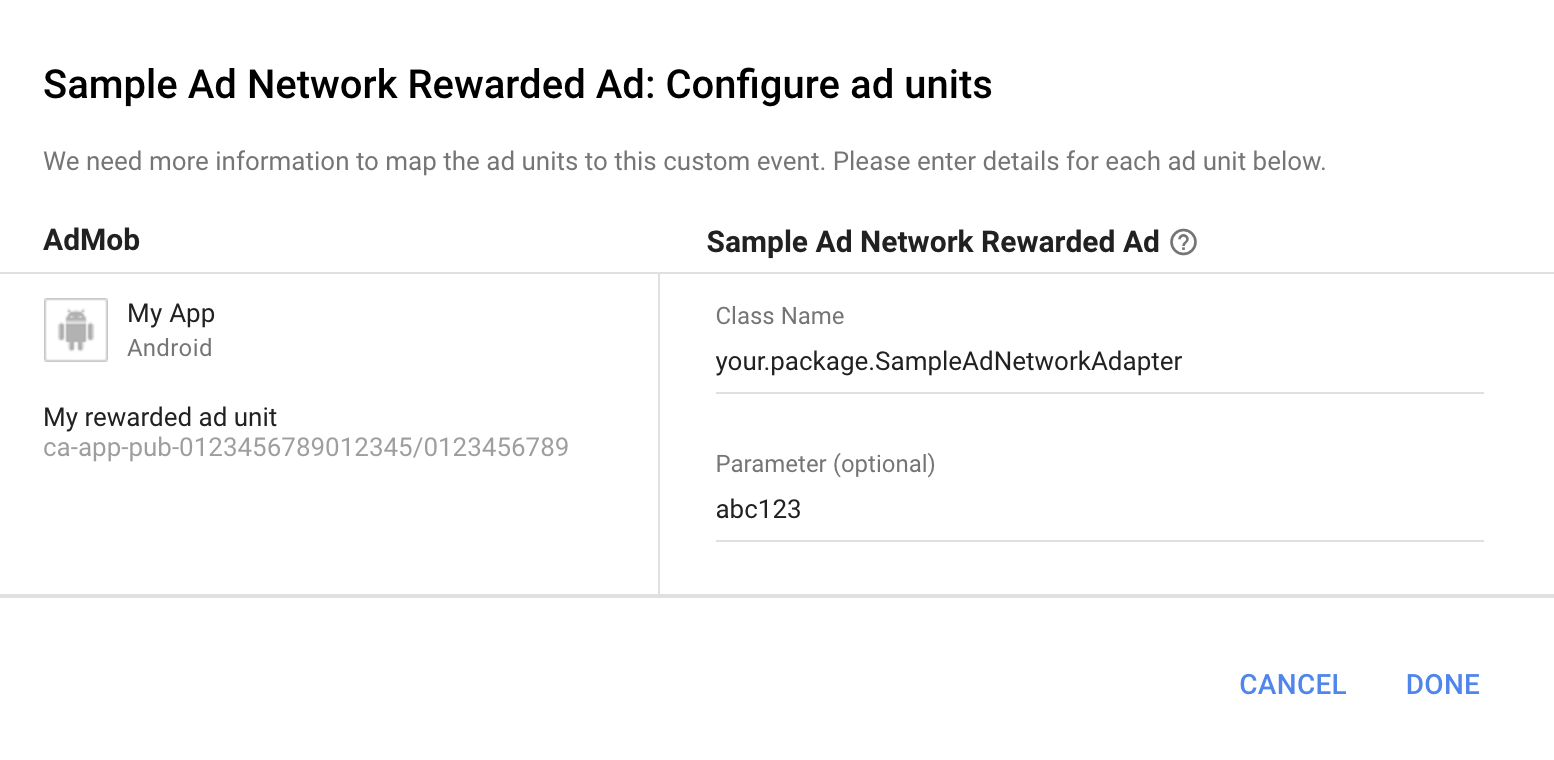The width and height of the screenshot is (1554, 760).
Task: Click the Android platform label under My App
Action: 170,348
